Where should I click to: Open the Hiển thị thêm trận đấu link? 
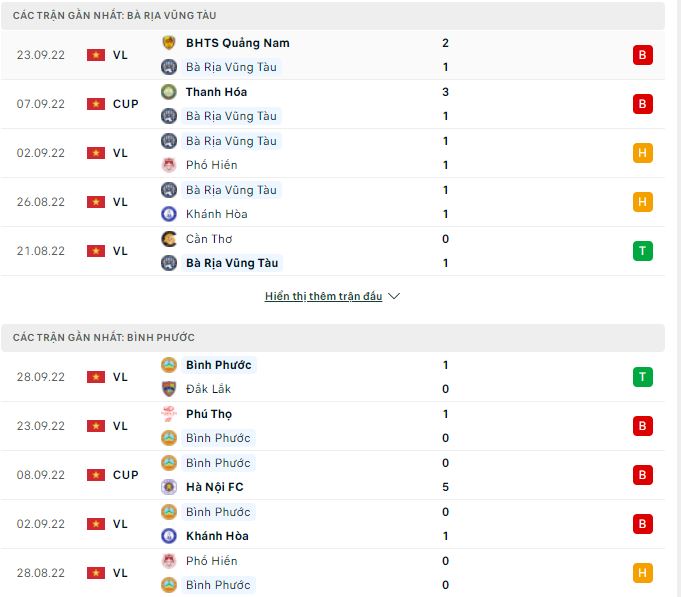[x=323, y=297]
